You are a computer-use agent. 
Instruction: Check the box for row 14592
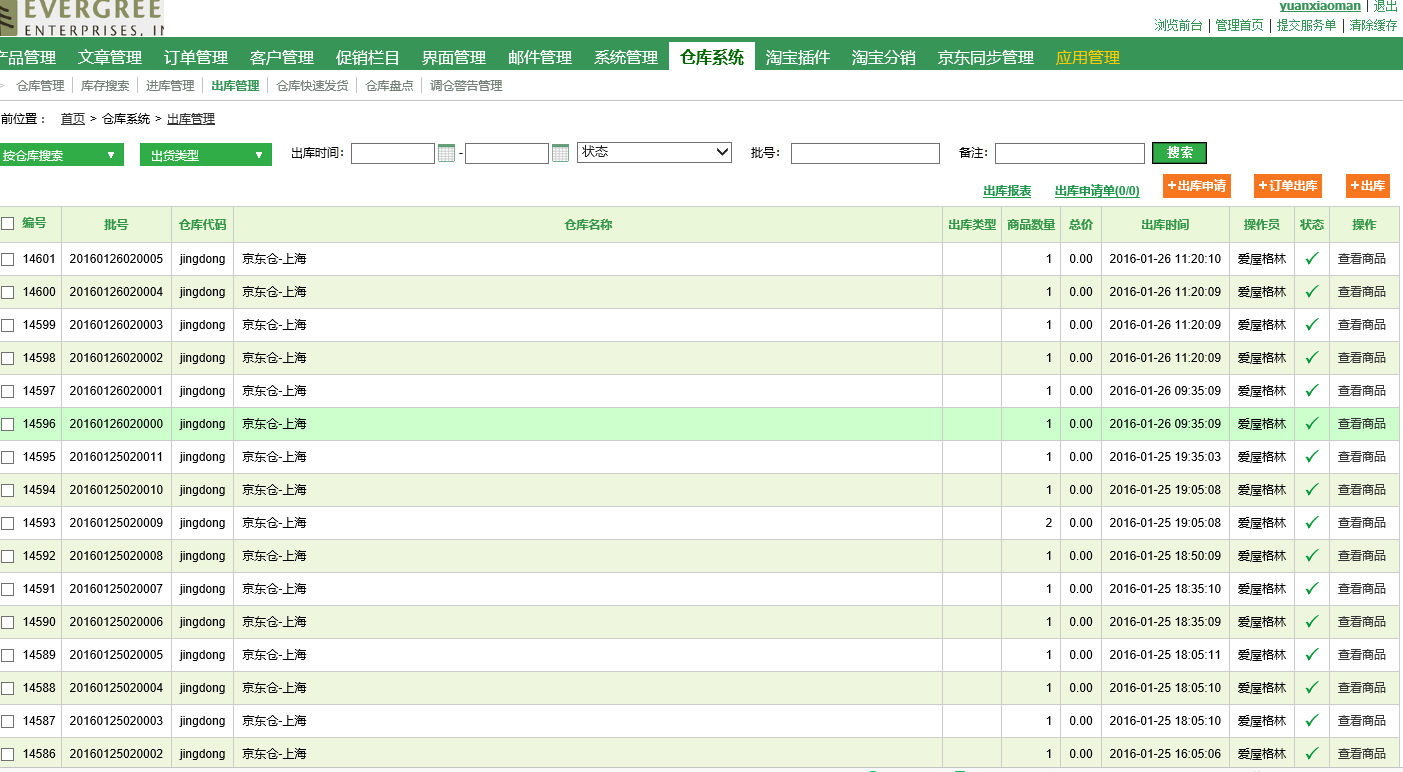[x=8, y=556]
